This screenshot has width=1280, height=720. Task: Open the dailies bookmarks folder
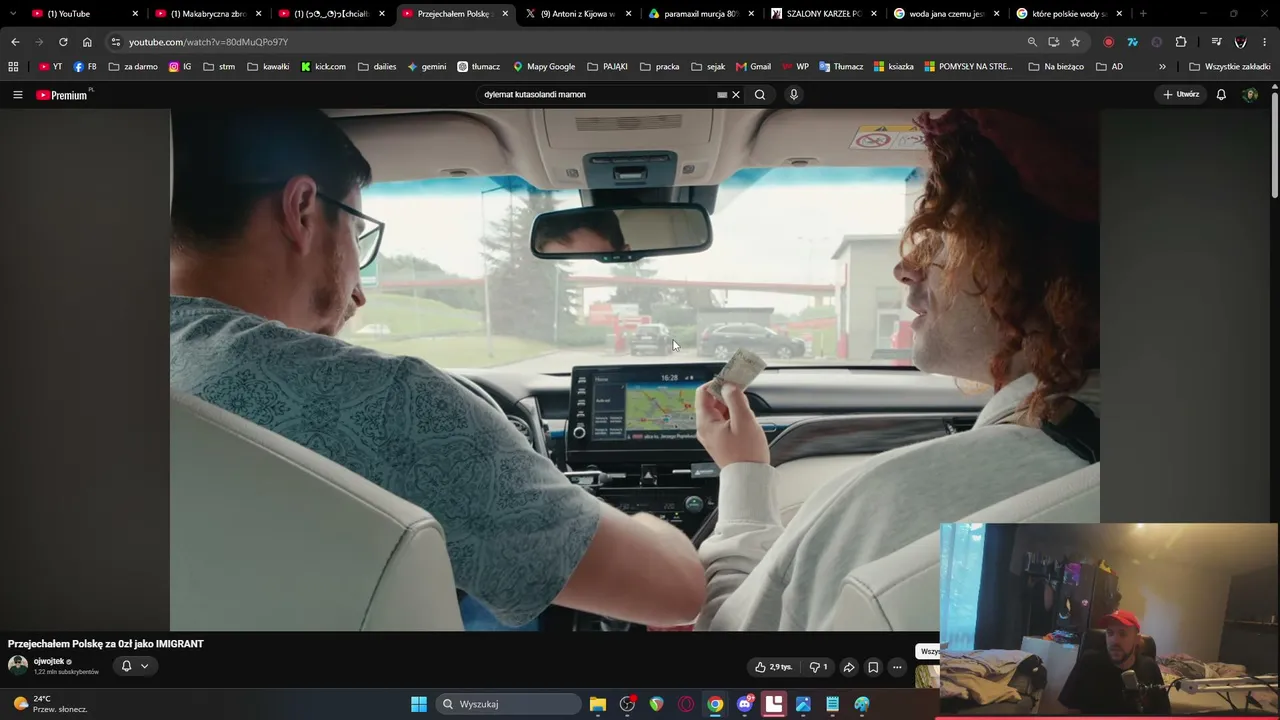point(377,67)
